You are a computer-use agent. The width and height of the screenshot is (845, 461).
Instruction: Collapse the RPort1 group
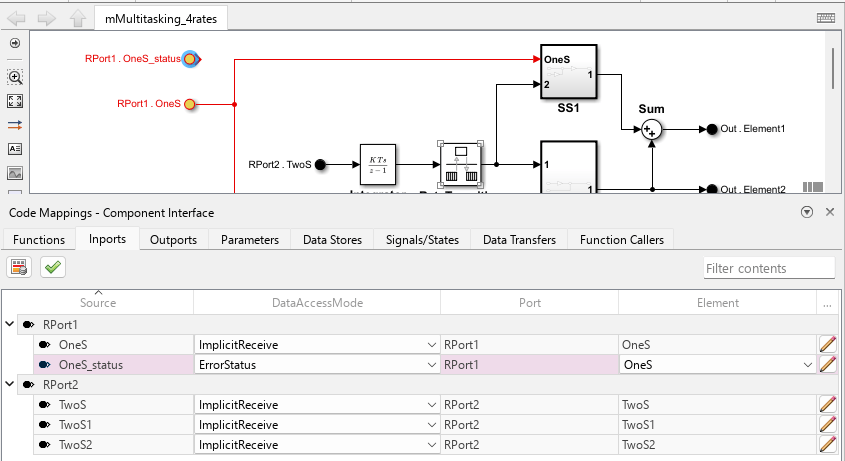[x=10, y=324]
